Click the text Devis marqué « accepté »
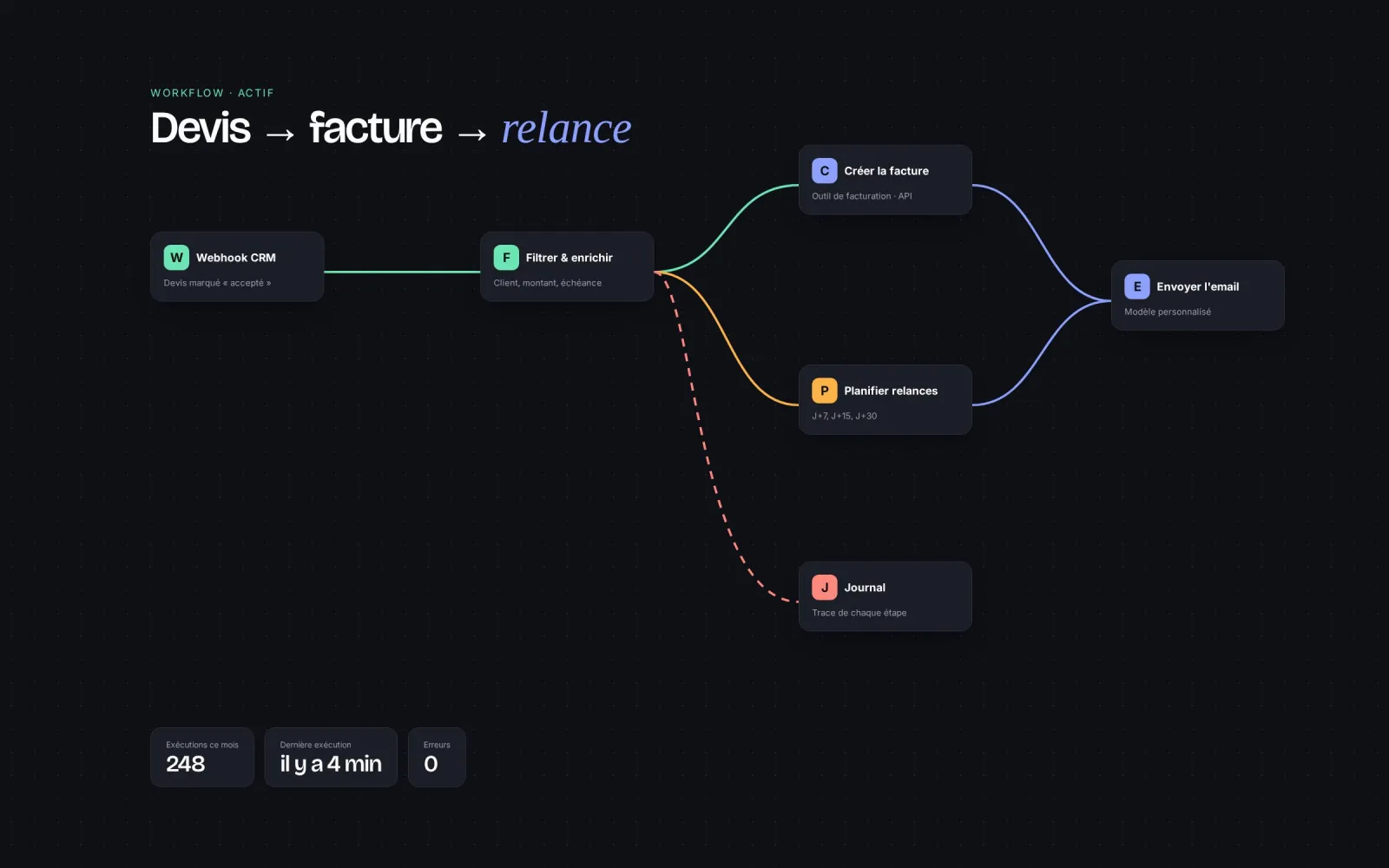Screen dimensions: 1389x868 [217, 283]
